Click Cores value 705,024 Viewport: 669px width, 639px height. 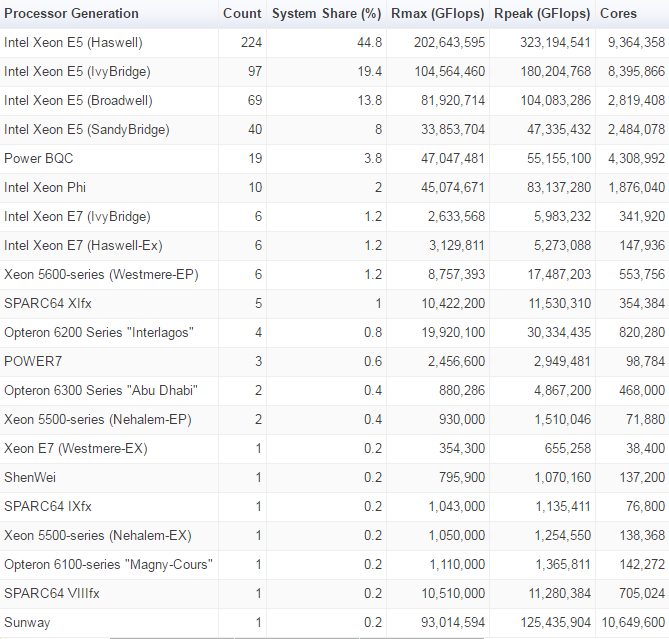point(642,594)
